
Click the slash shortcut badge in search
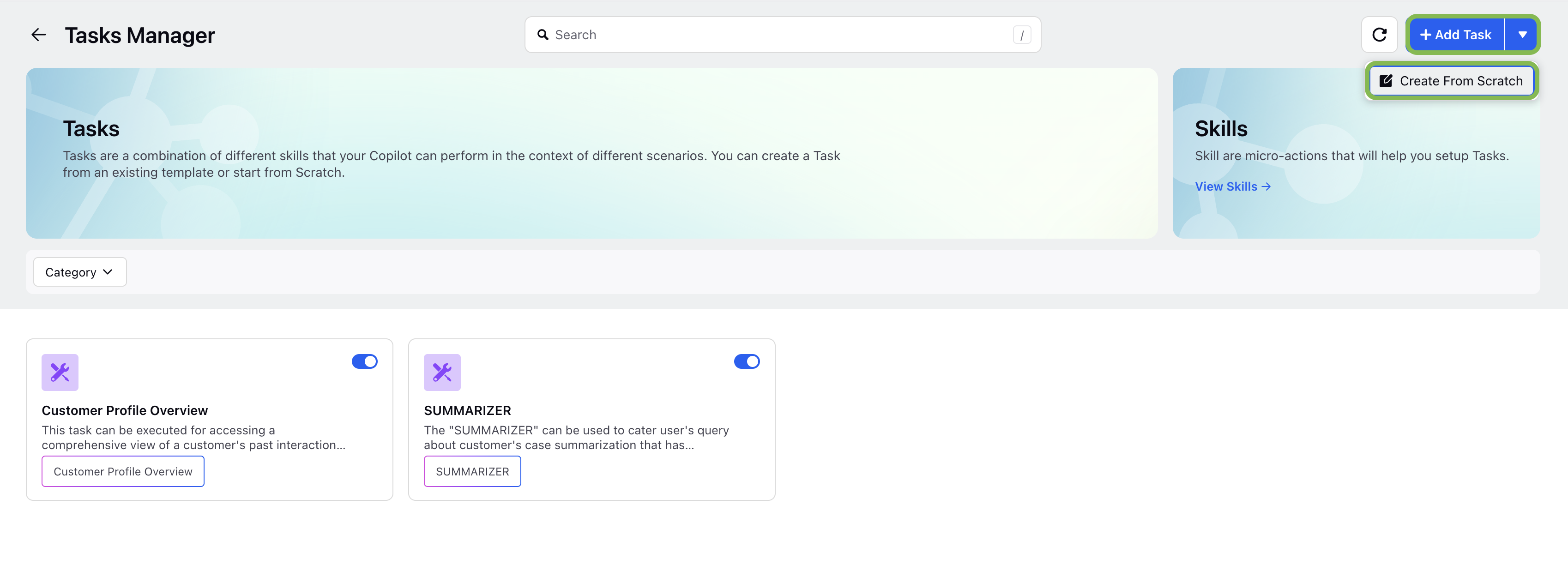[x=1021, y=35]
